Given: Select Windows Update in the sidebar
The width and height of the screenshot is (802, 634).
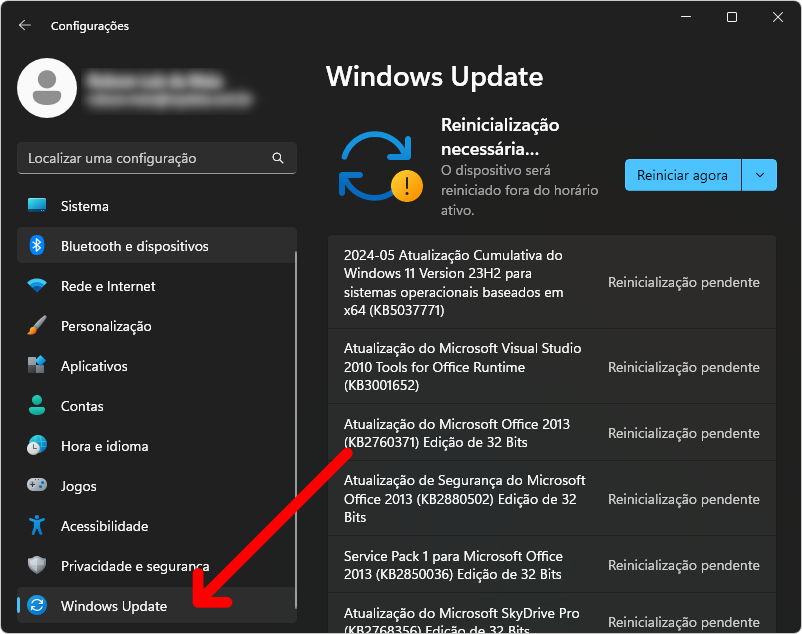Looking at the screenshot, I should pos(113,606).
